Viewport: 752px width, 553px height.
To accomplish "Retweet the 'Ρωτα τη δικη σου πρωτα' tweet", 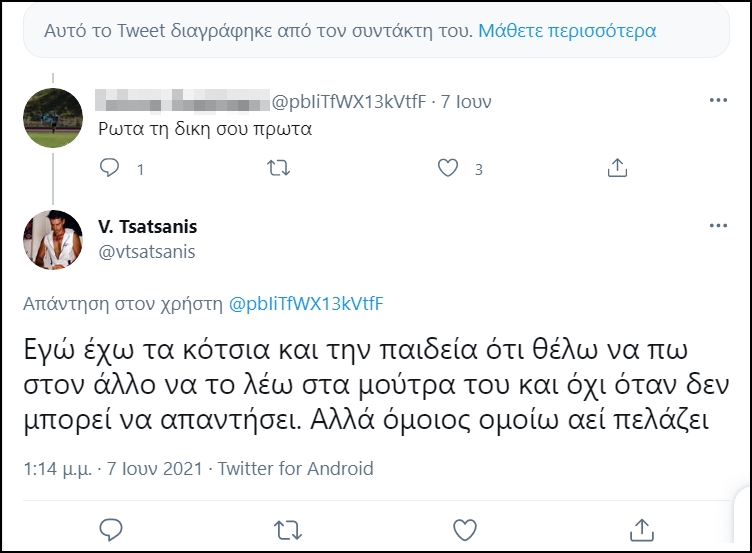I will click(280, 168).
